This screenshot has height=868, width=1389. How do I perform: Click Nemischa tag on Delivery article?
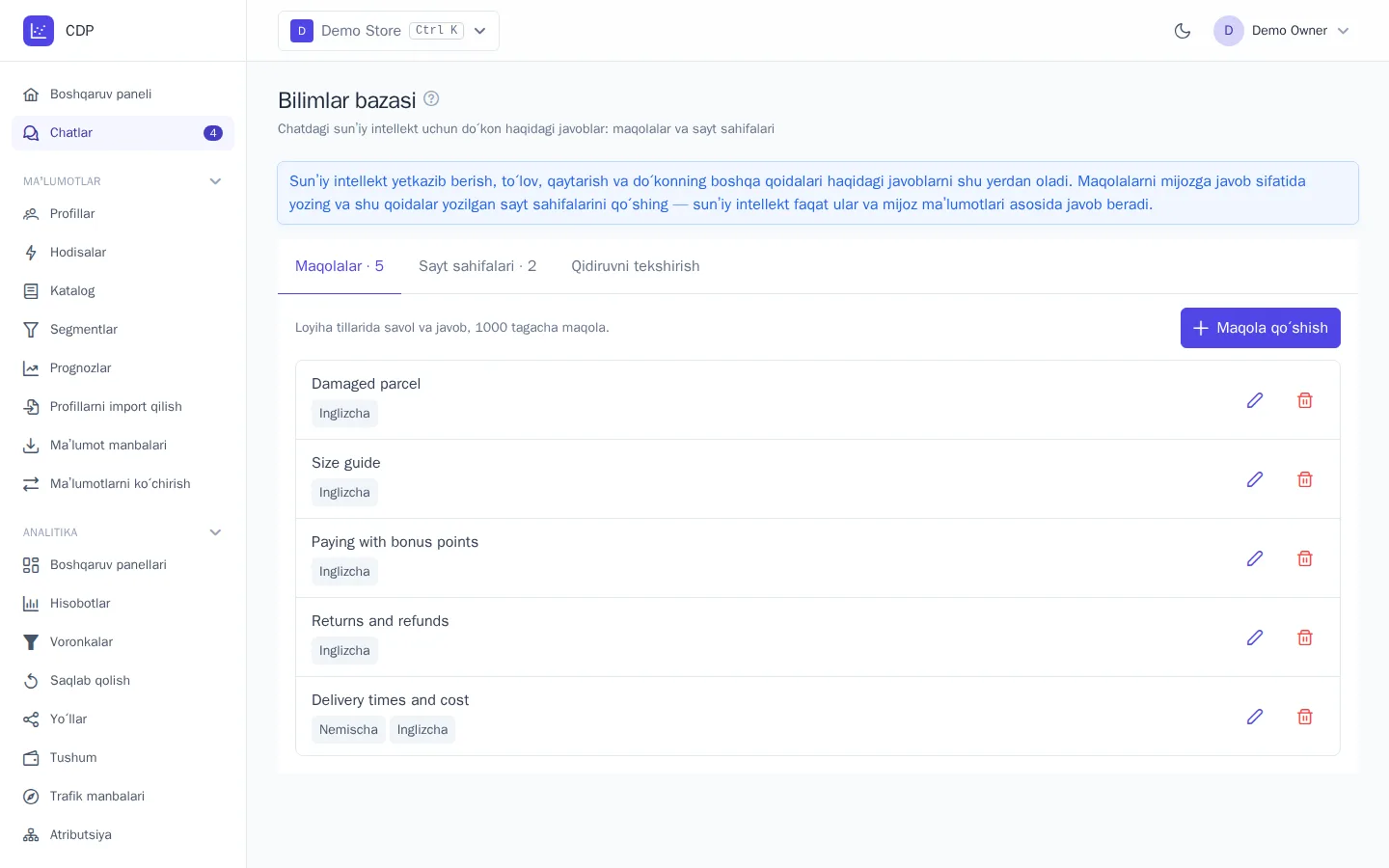pyautogui.click(x=348, y=730)
